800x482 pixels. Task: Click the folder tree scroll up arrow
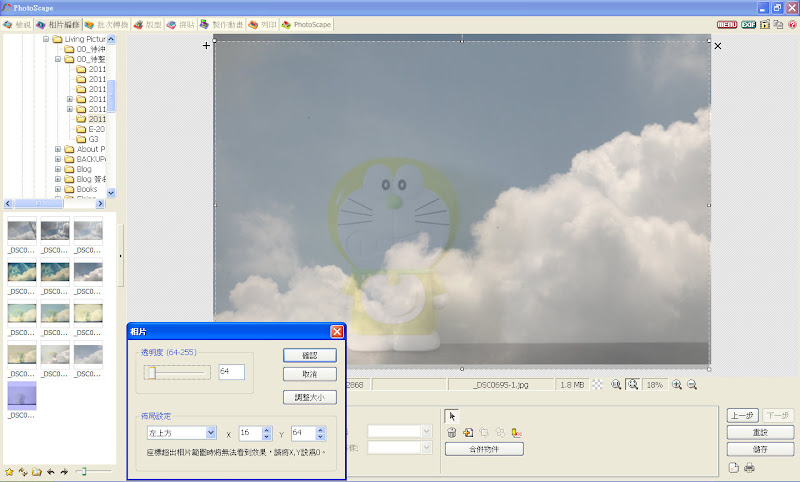click(x=111, y=39)
